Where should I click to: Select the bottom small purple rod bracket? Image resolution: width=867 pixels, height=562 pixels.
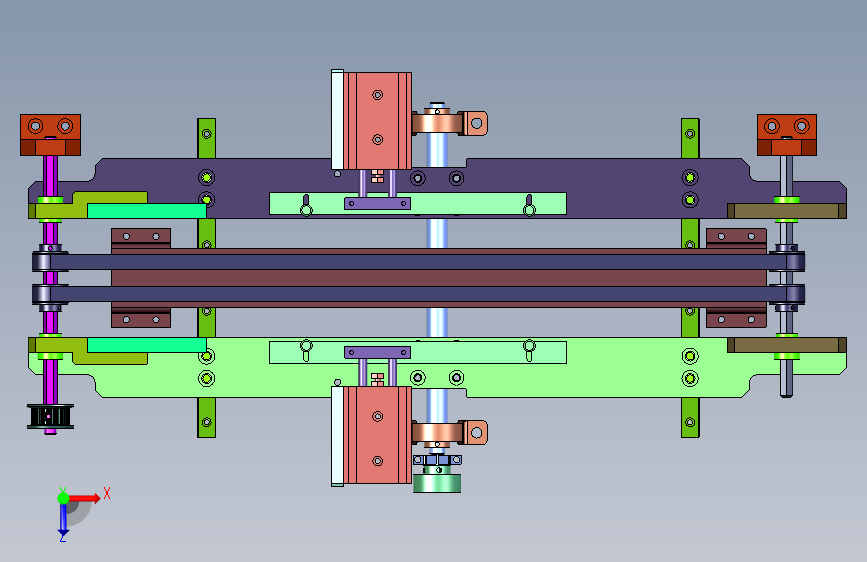point(378,352)
